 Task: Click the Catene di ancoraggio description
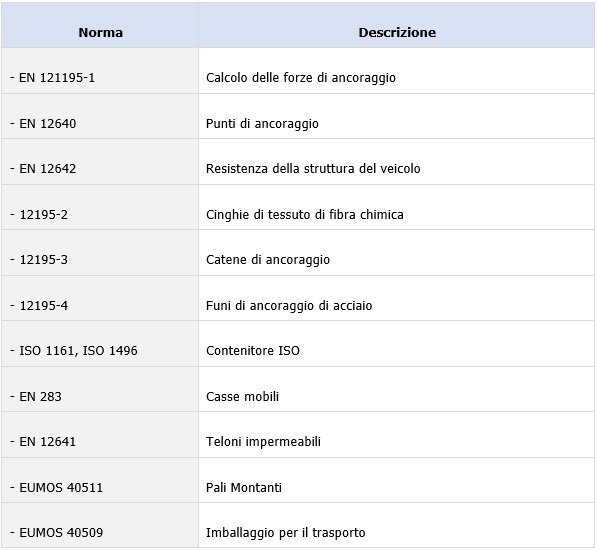pyautogui.click(x=268, y=260)
